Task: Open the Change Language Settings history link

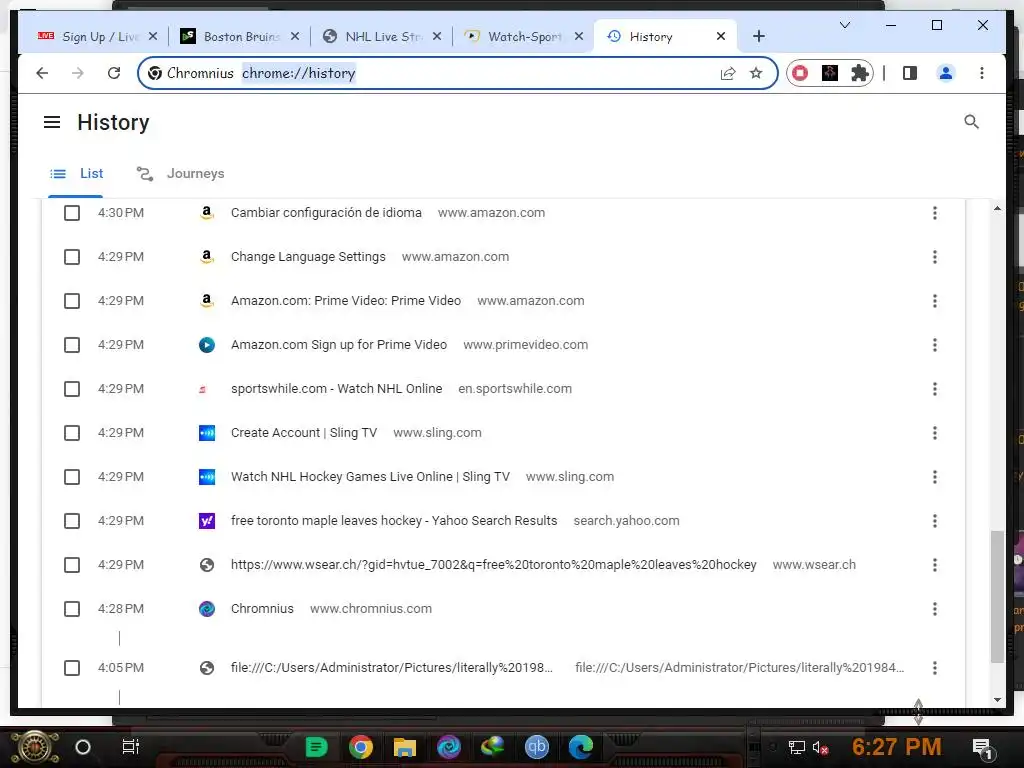Action: [x=308, y=257]
